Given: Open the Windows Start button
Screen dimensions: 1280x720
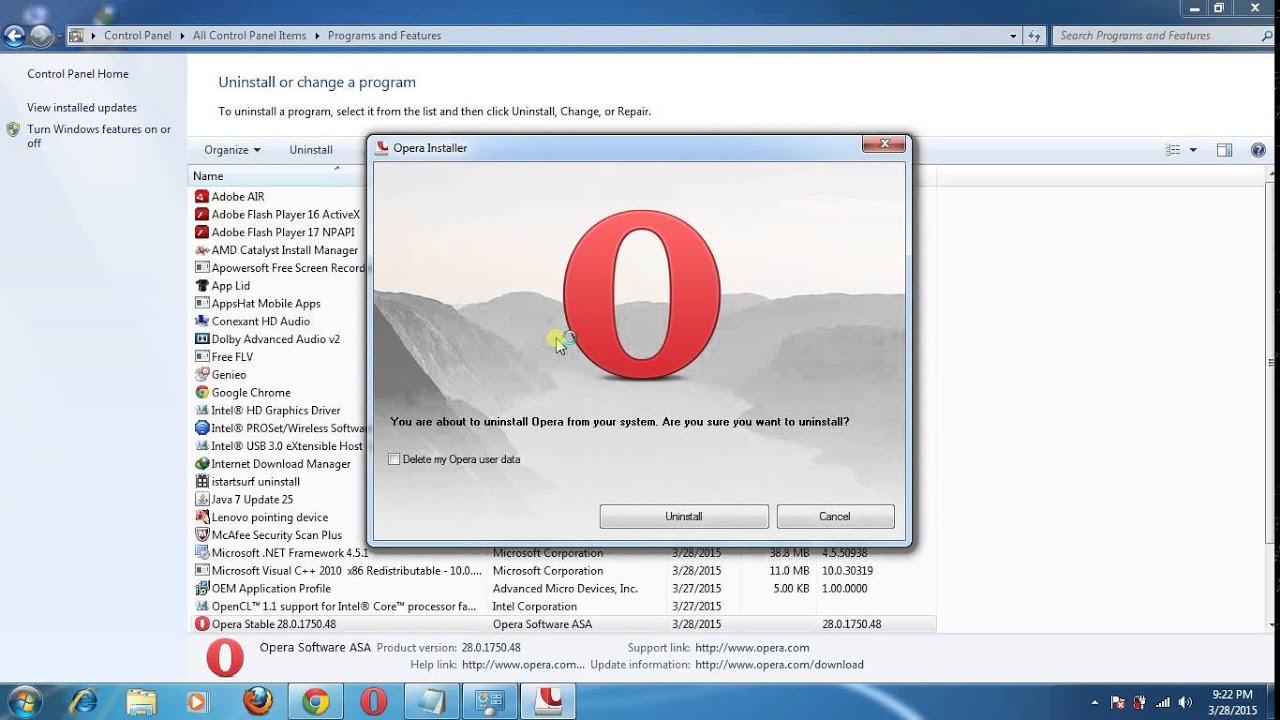Looking at the screenshot, I should pos(23,702).
